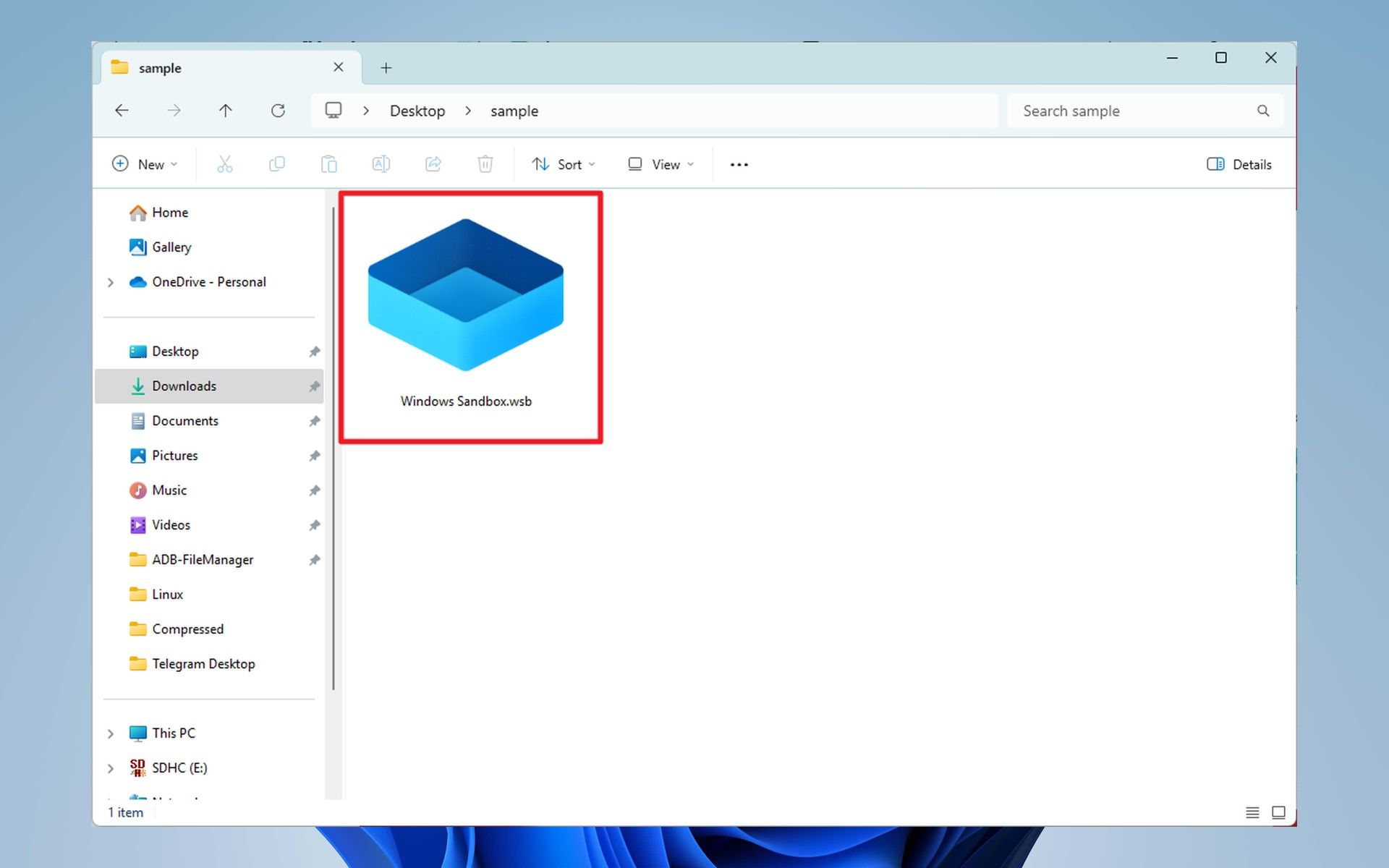Unpin Pictures via its pin icon
Screen dimensions: 1389x868
[x=314, y=456]
